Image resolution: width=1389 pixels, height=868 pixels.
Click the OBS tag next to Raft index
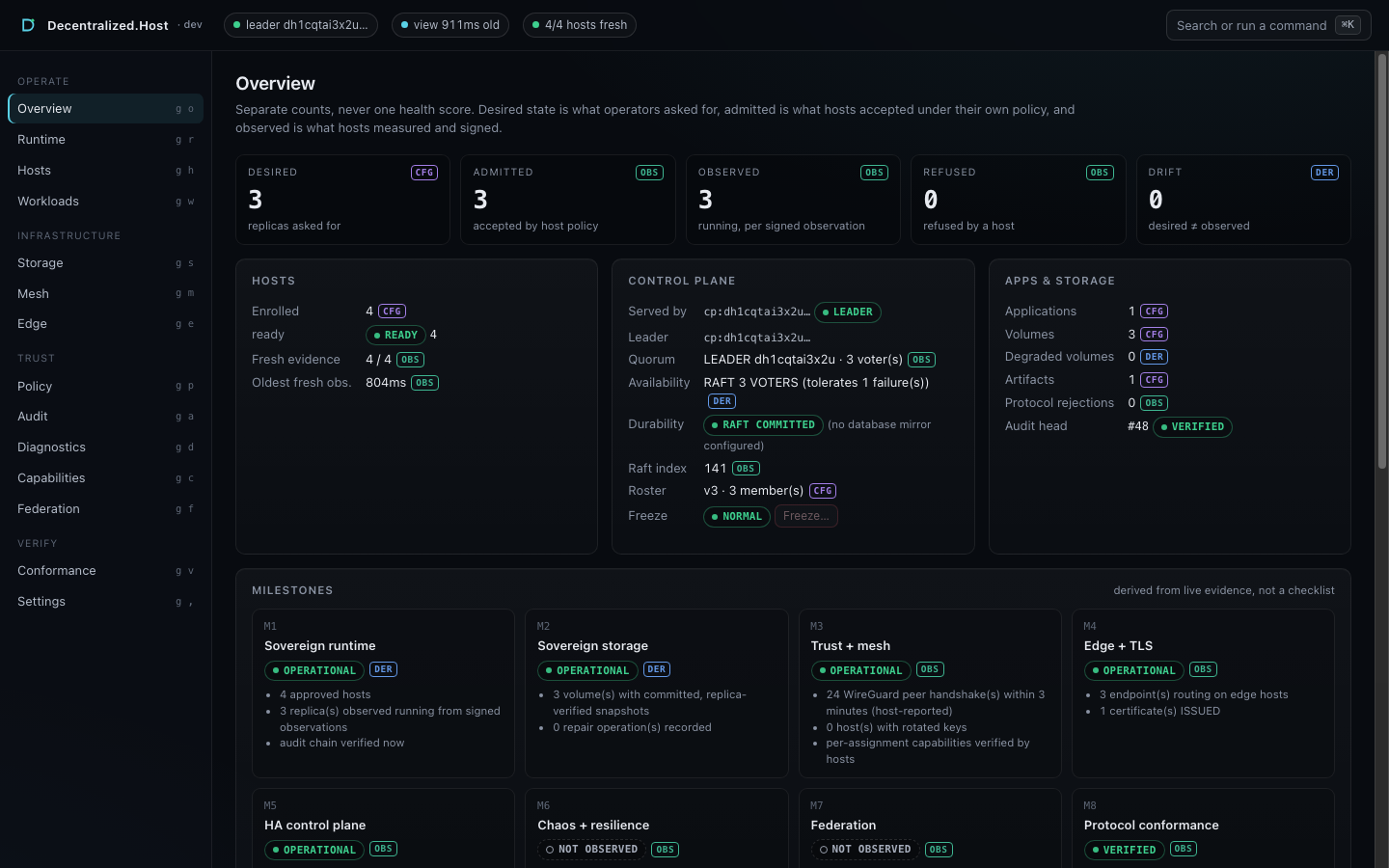pos(746,469)
